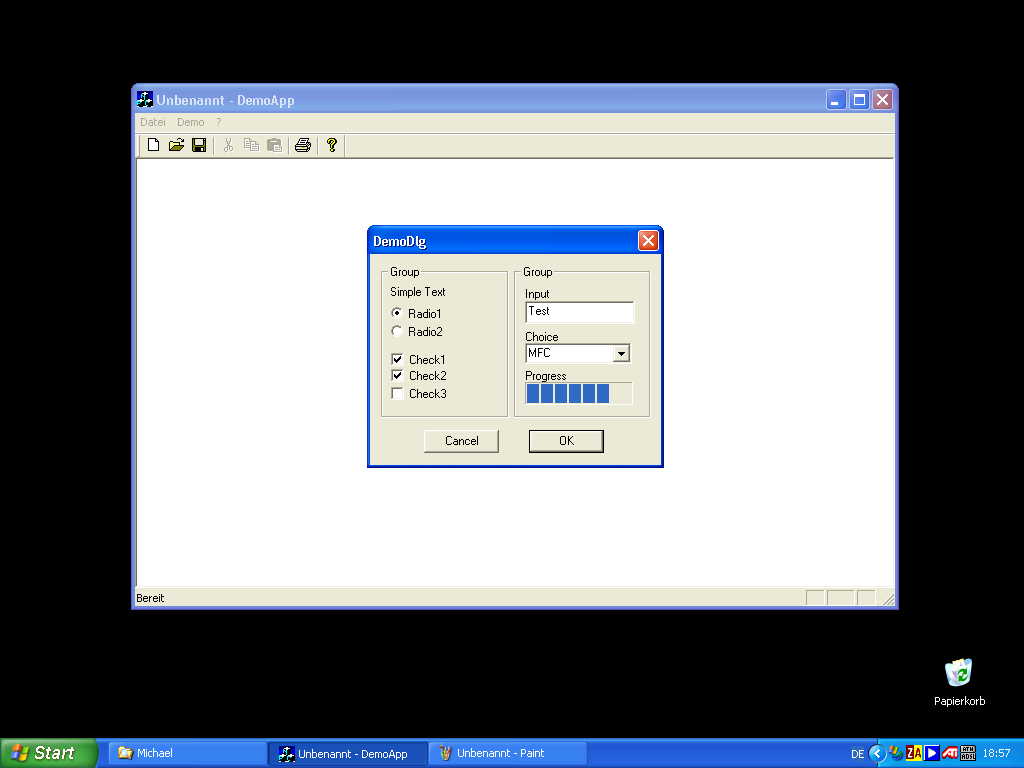
Task: Click the Print toolbar icon
Action: click(x=302, y=145)
